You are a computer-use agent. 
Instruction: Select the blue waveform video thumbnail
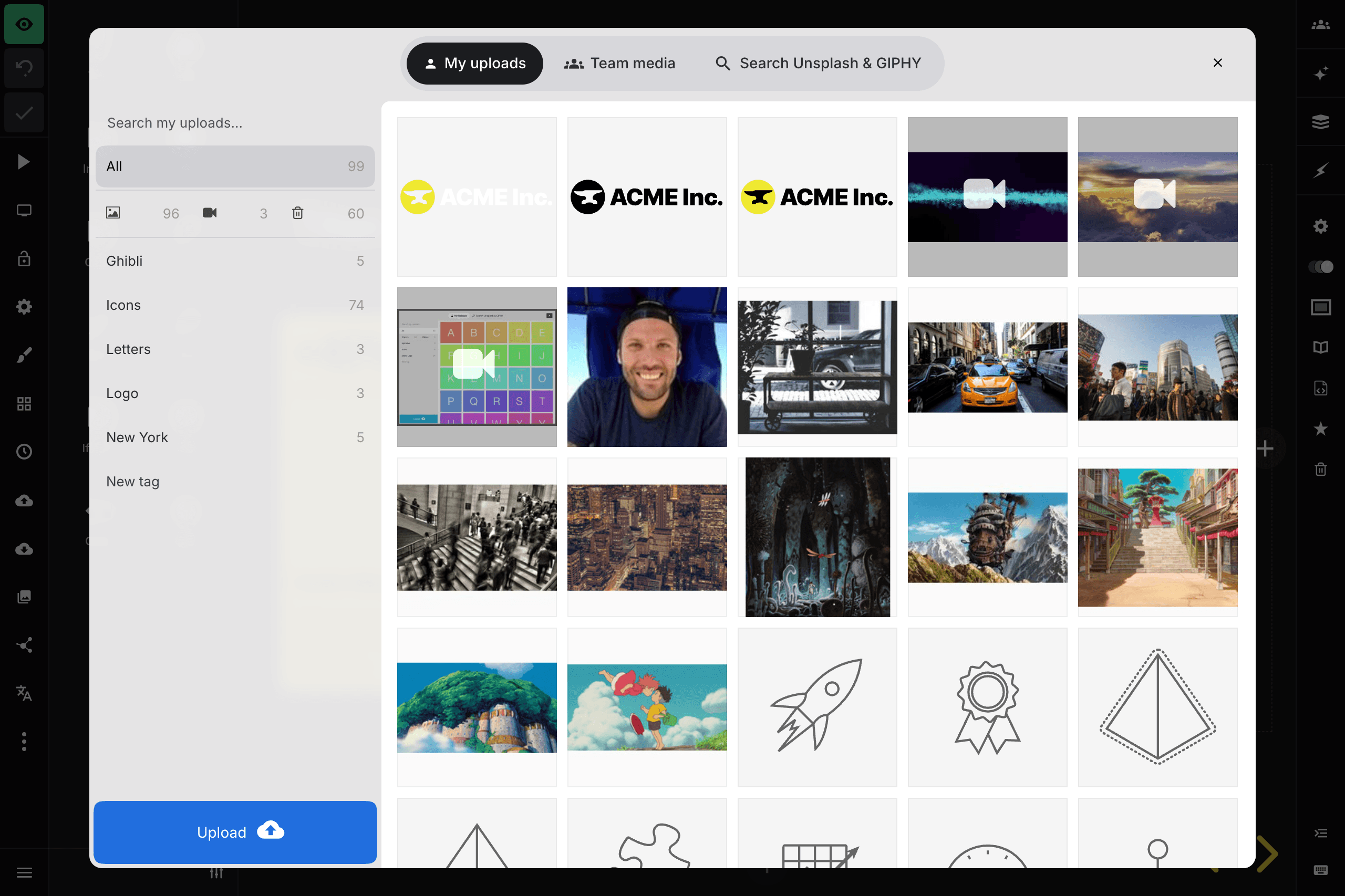pos(987,196)
